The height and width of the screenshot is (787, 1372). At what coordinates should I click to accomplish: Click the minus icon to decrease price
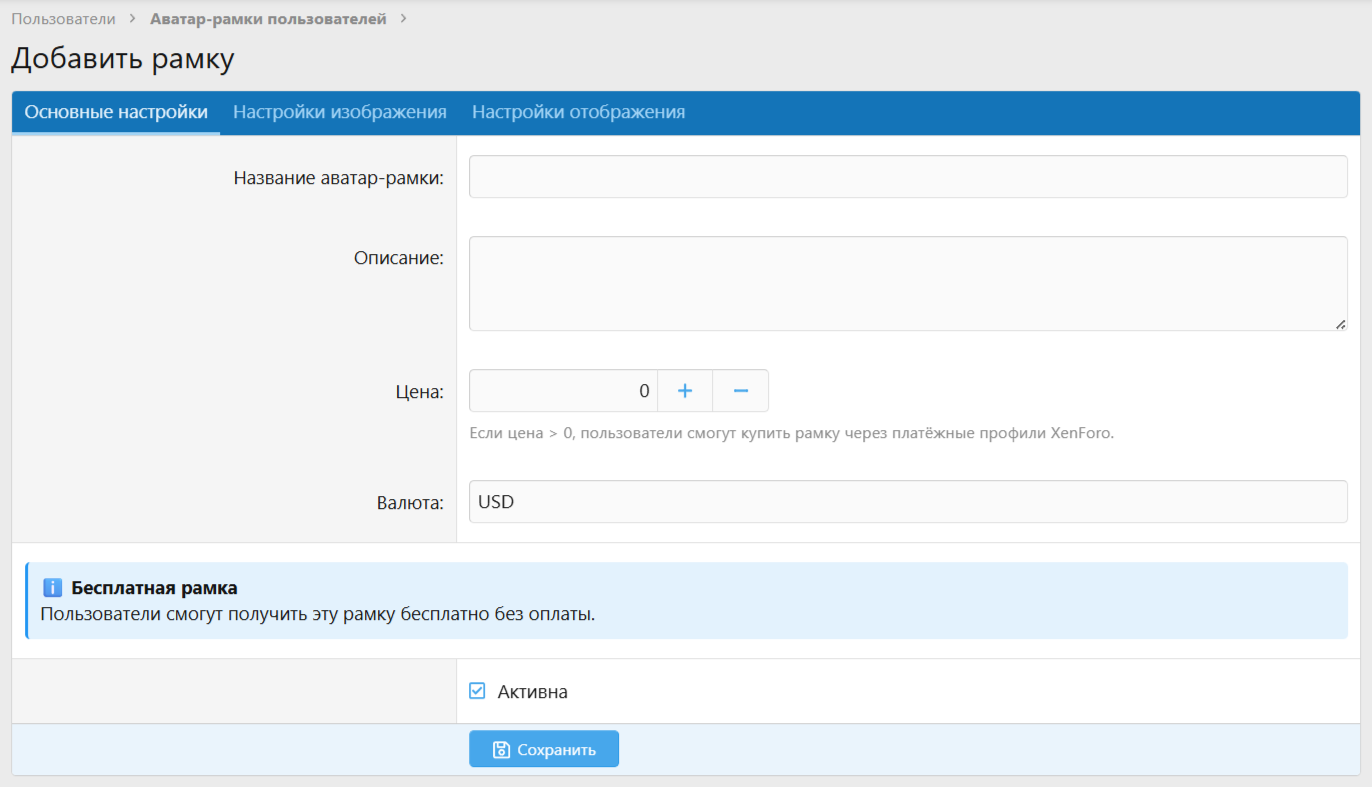click(x=741, y=391)
